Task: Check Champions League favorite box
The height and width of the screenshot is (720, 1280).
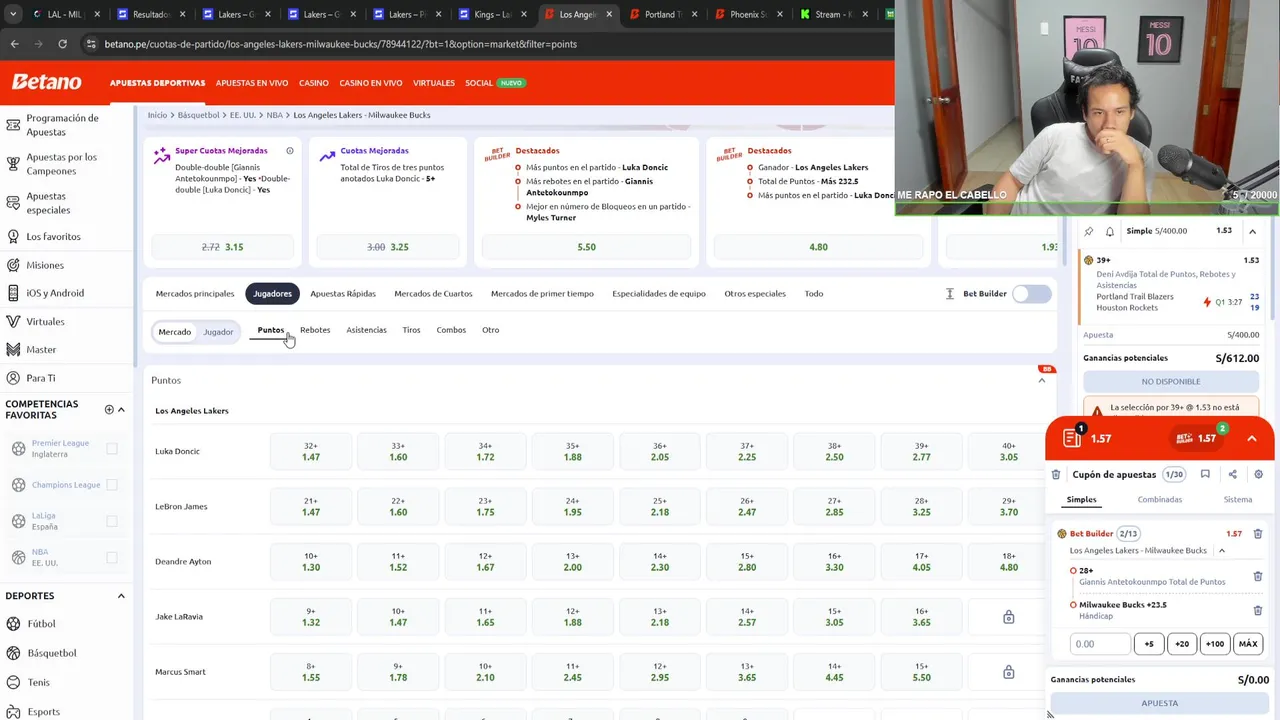Action: 112,485
